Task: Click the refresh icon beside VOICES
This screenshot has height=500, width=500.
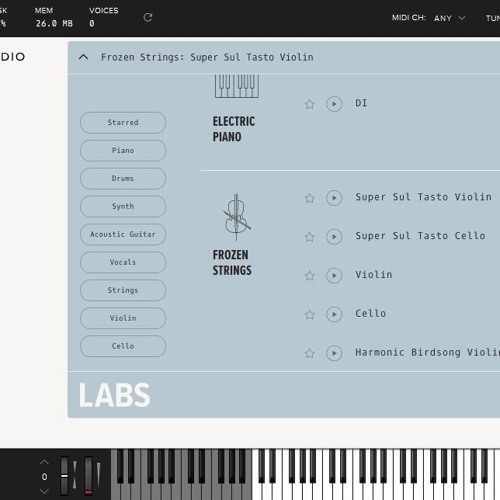Action: coord(148,17)
